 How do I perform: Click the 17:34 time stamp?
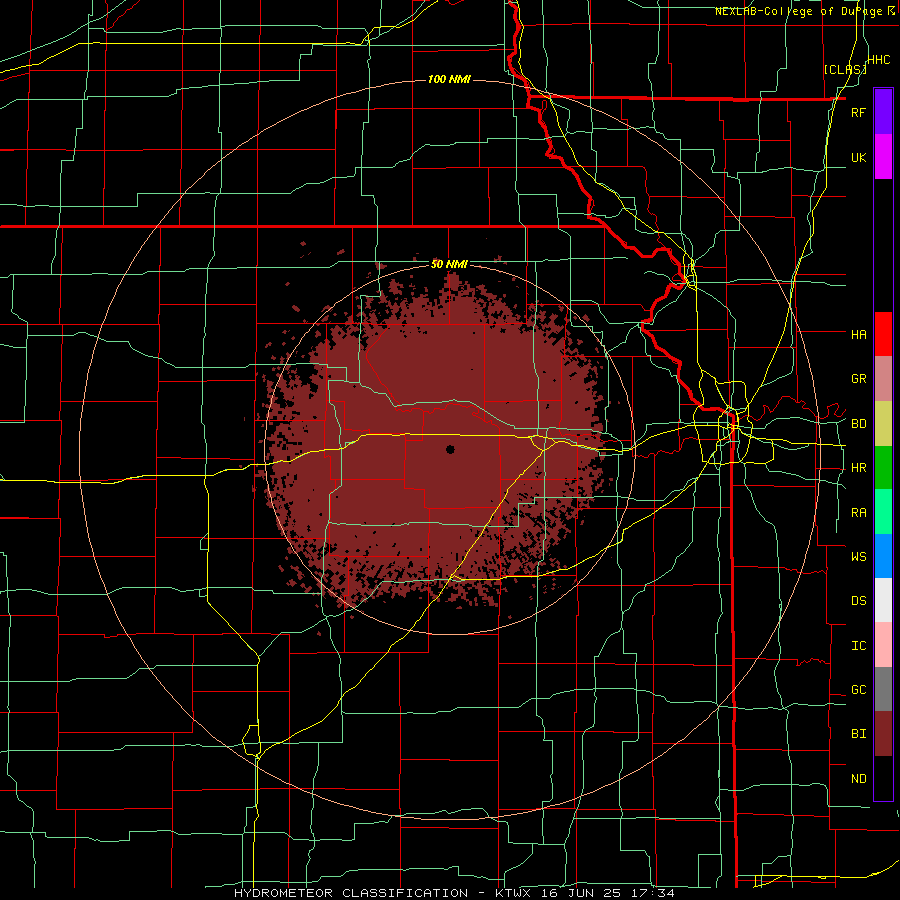point(654,893)
